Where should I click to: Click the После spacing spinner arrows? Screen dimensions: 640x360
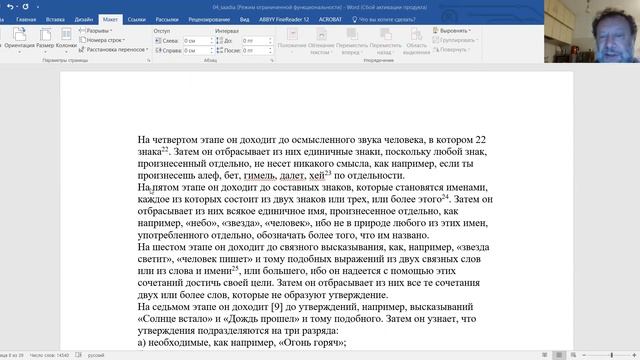coord(270,51)
